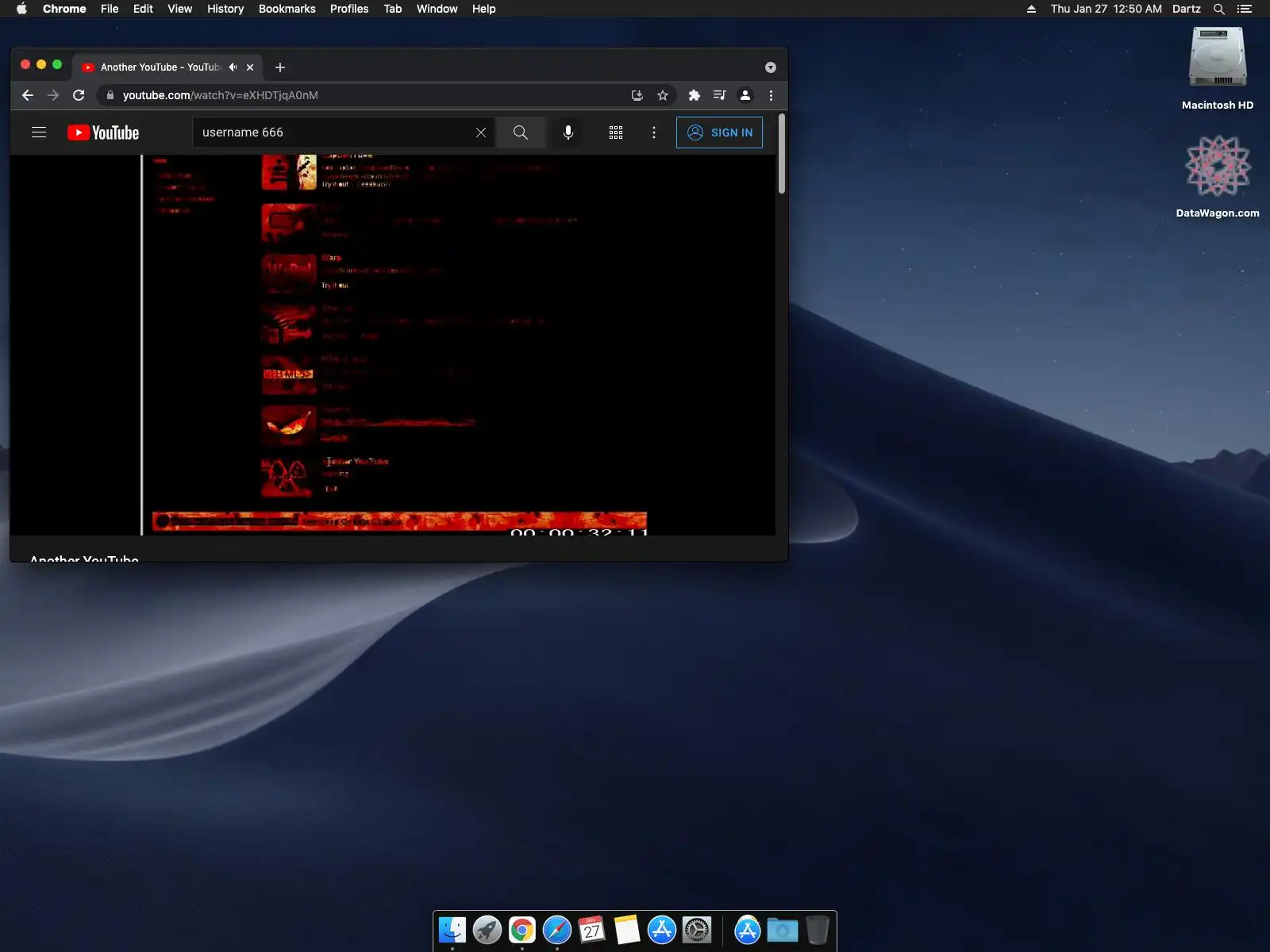Viewport: 1270px width, 952px height.
Task: Open a new Chrome tab
Action: click(x=280, y=67)
